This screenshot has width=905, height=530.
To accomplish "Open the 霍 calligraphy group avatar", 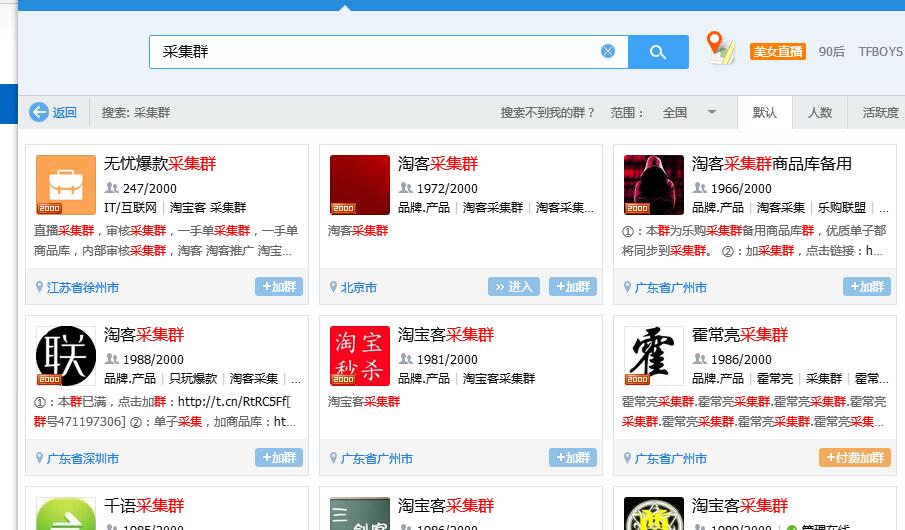I will [654, 356].
